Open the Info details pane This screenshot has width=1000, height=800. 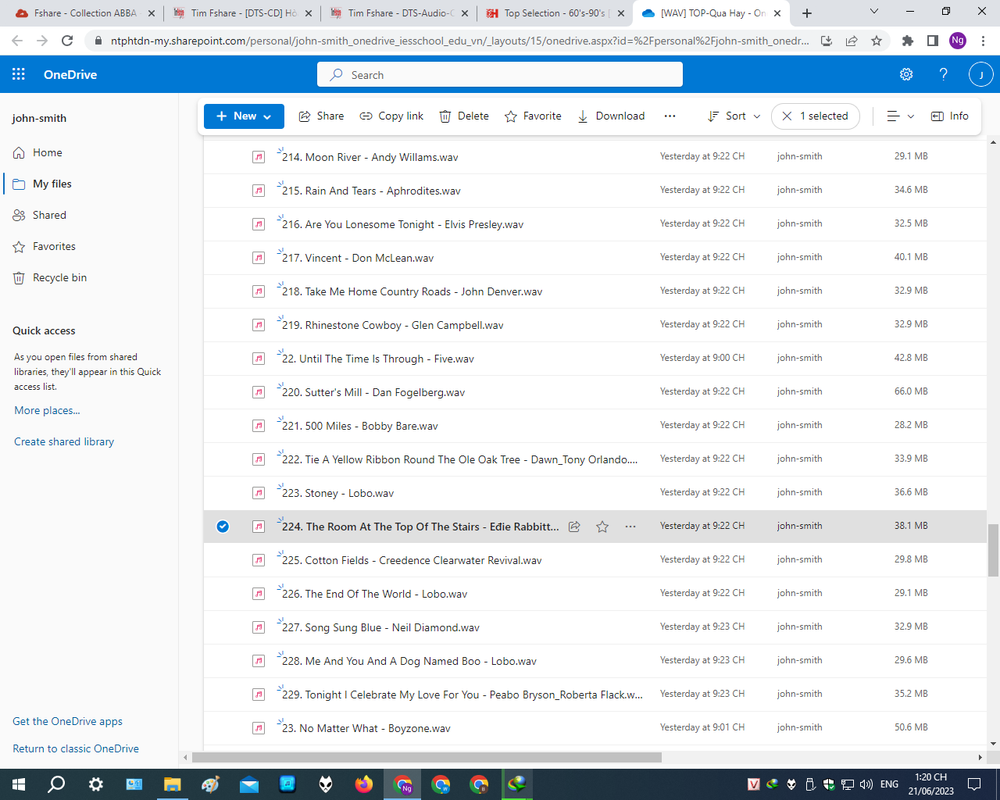point(950,116)
